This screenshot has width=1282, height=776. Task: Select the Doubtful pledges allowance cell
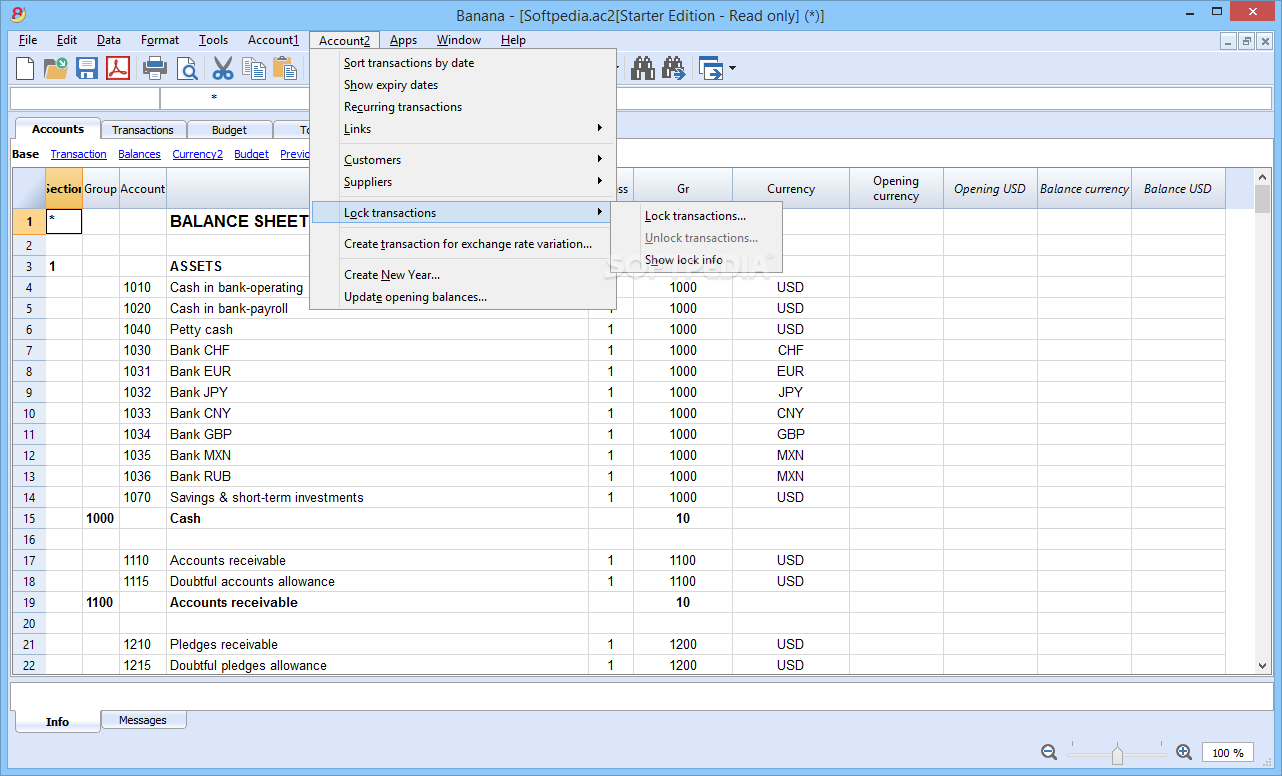(x=377, y=665)
